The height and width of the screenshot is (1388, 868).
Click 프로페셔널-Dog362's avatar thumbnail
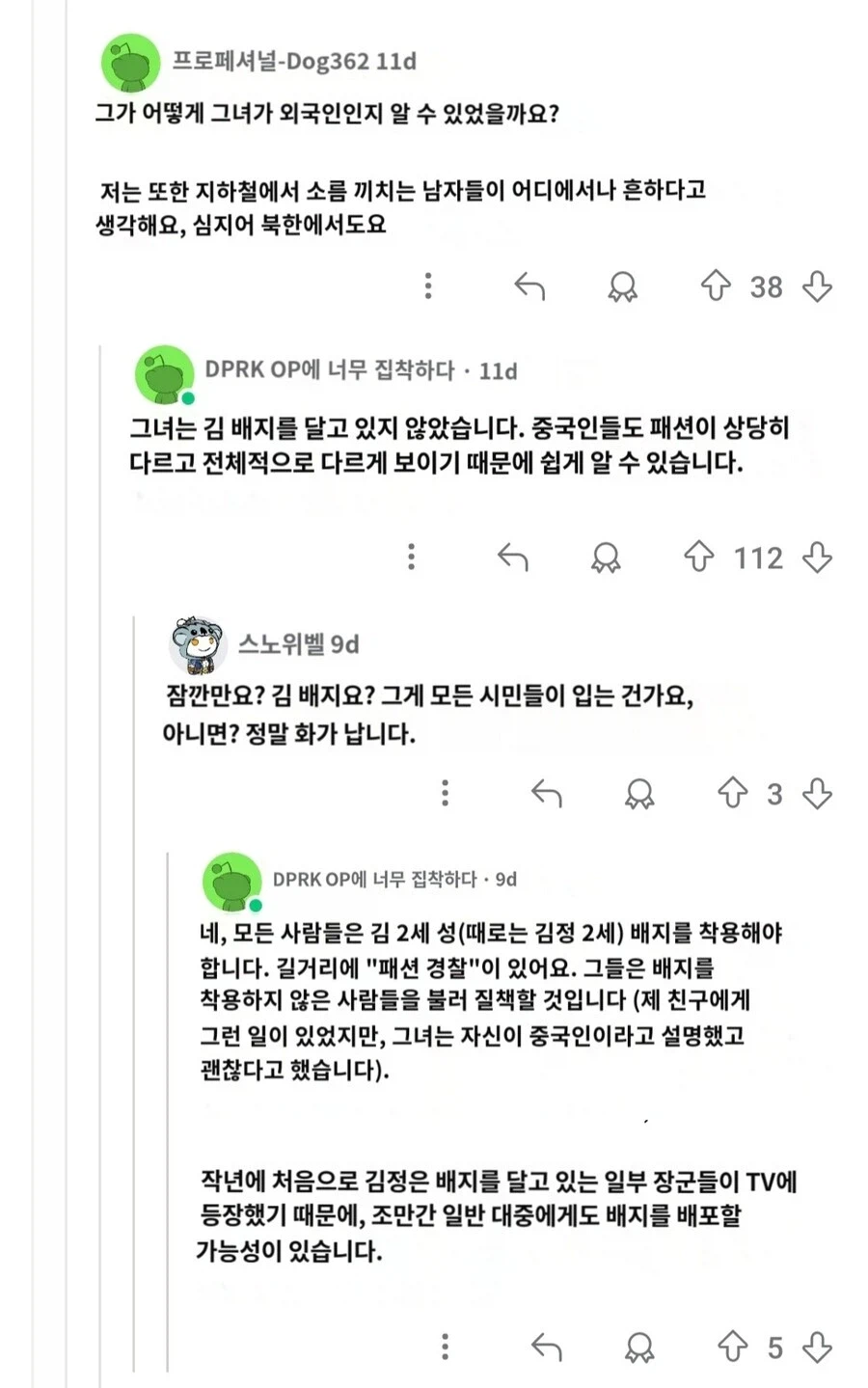(128, 59)
